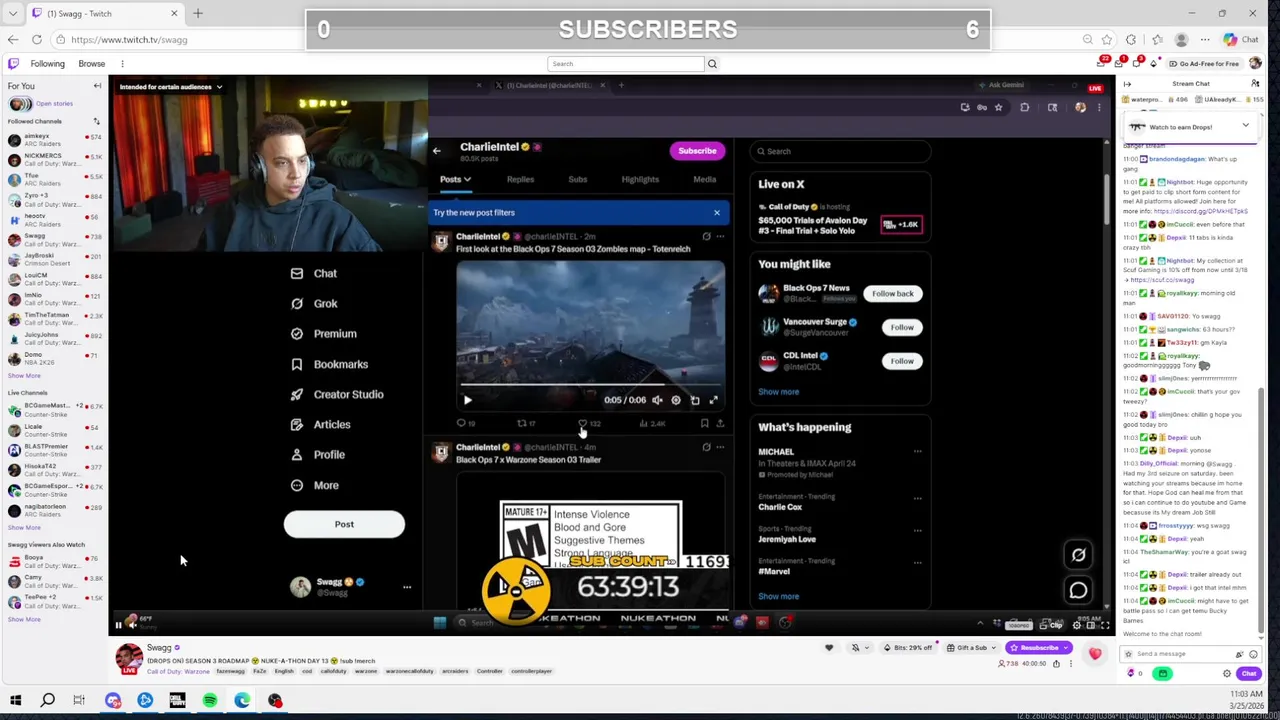Screen dimensions: 1280x720
Task: Add page to Edge favorites star
Action: 1107,40
